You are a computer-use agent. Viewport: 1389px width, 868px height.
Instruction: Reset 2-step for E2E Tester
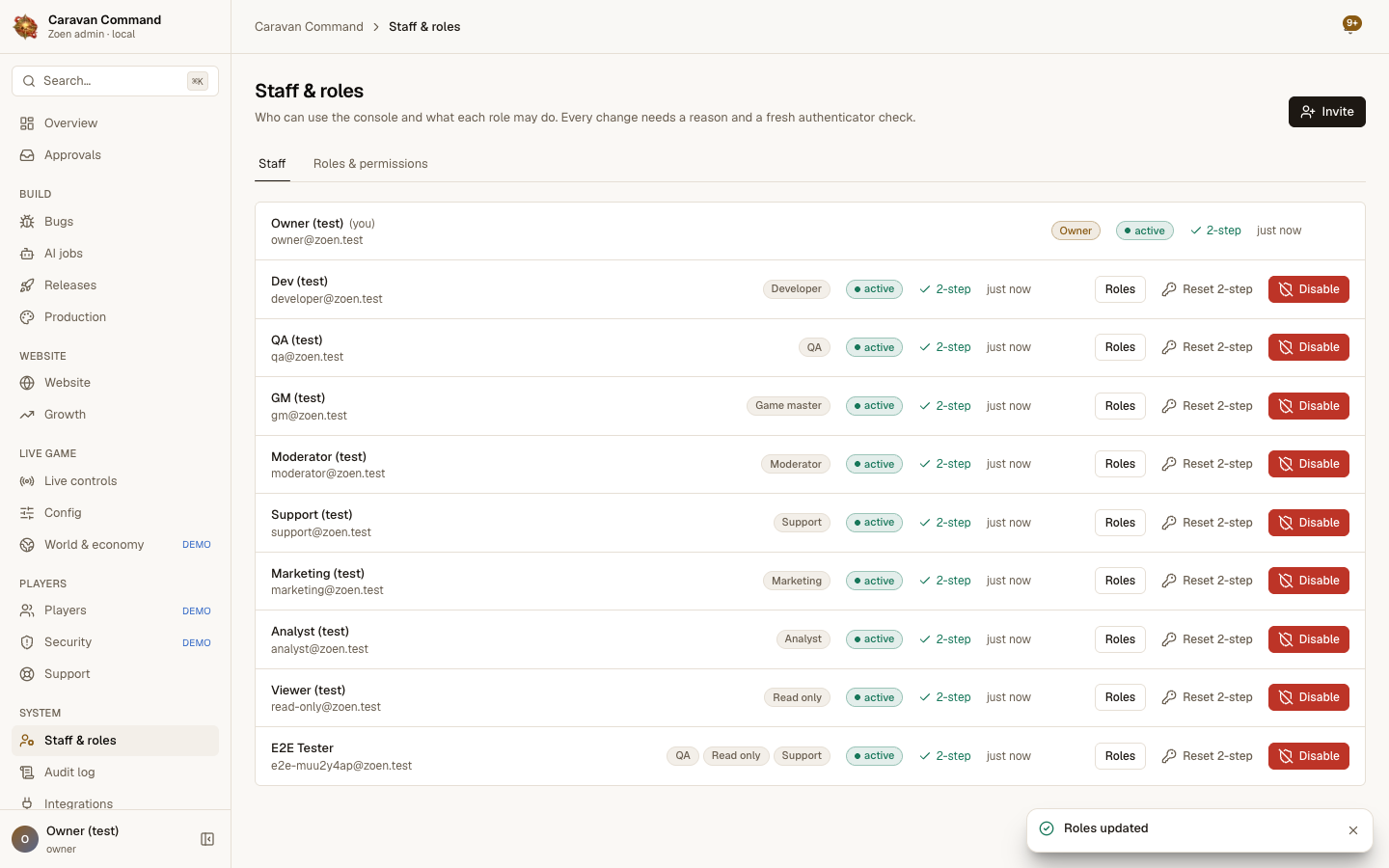pos(1207,756)
